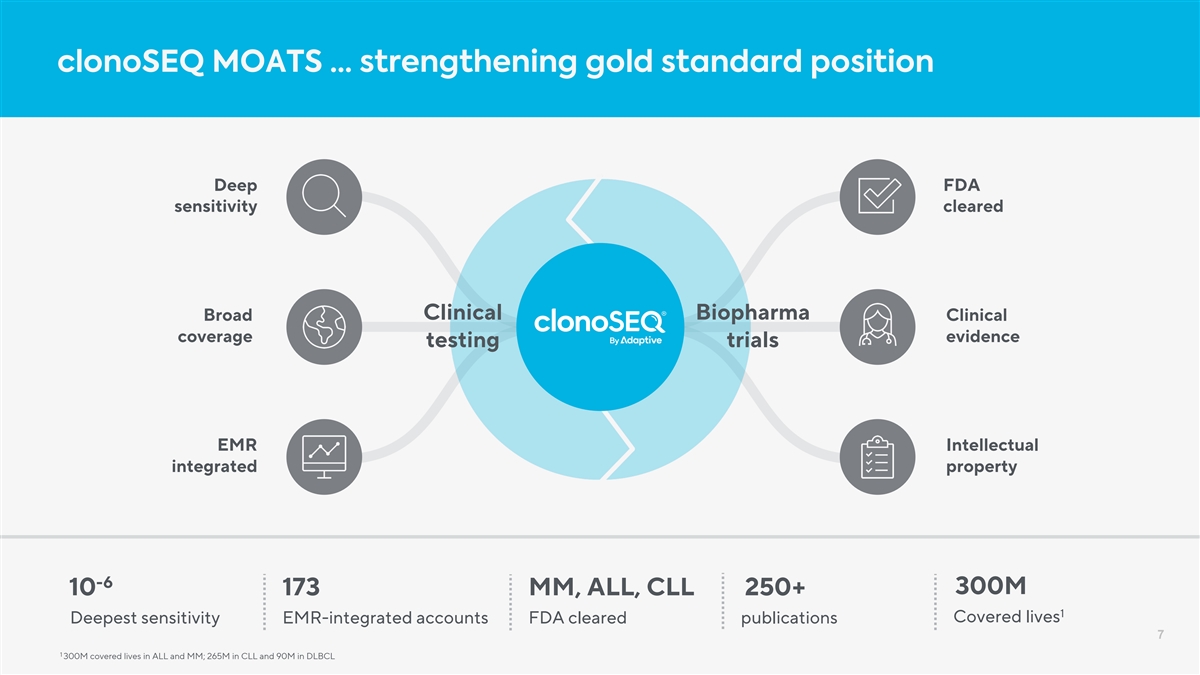
Task: Click the monitor chart EMR integrated icon
Action: (x=324, y=457)
